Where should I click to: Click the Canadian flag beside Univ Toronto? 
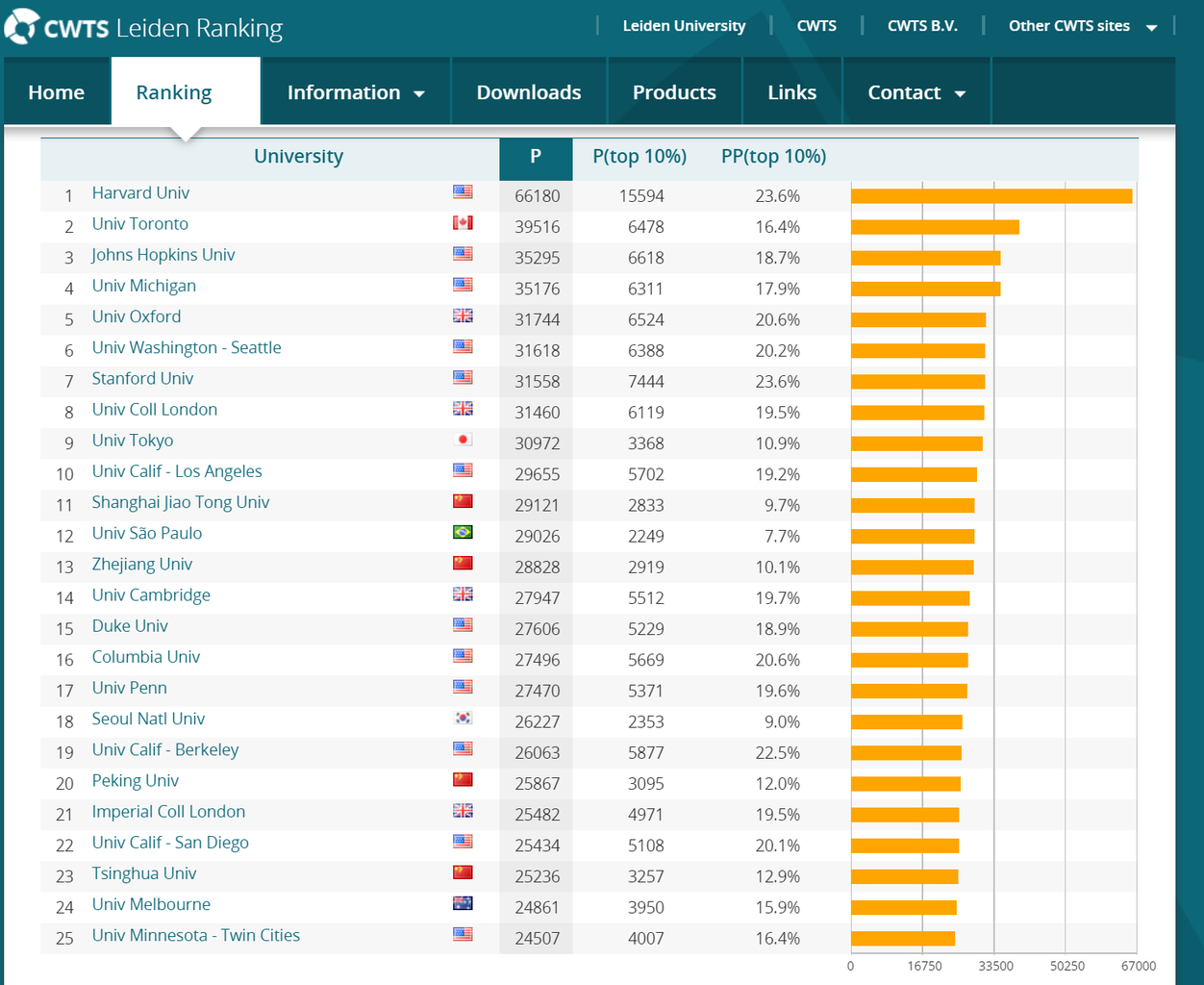[463, 223]
